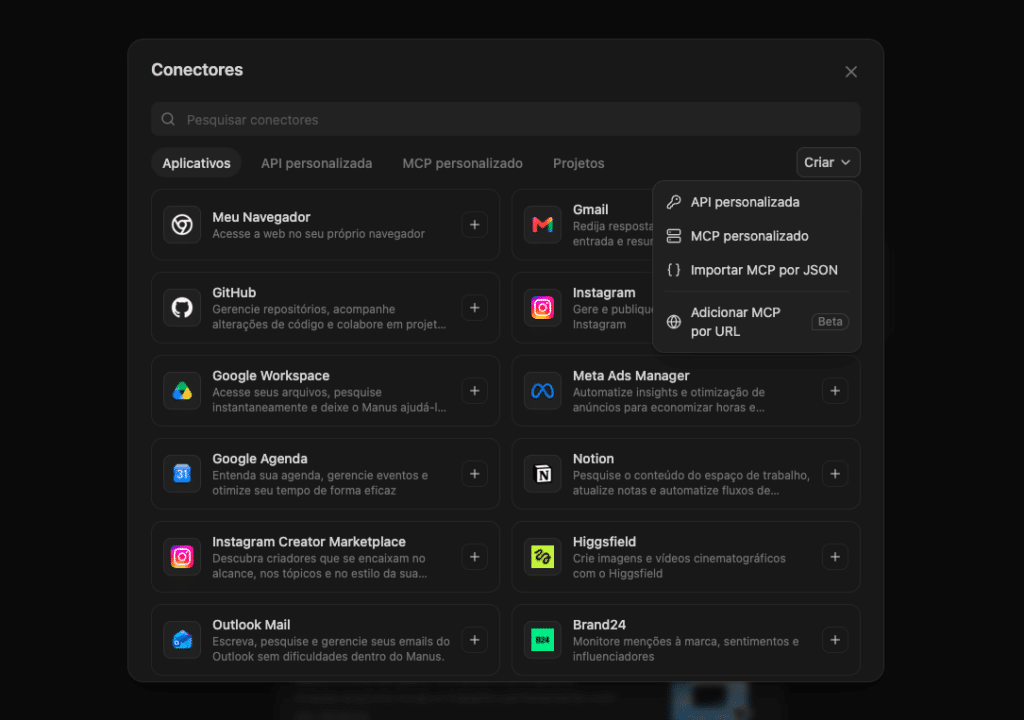This screenshot has width=1024, height=720.
Task: Click the Meu Navegador browser icon
Action: [x=182, y=225]
